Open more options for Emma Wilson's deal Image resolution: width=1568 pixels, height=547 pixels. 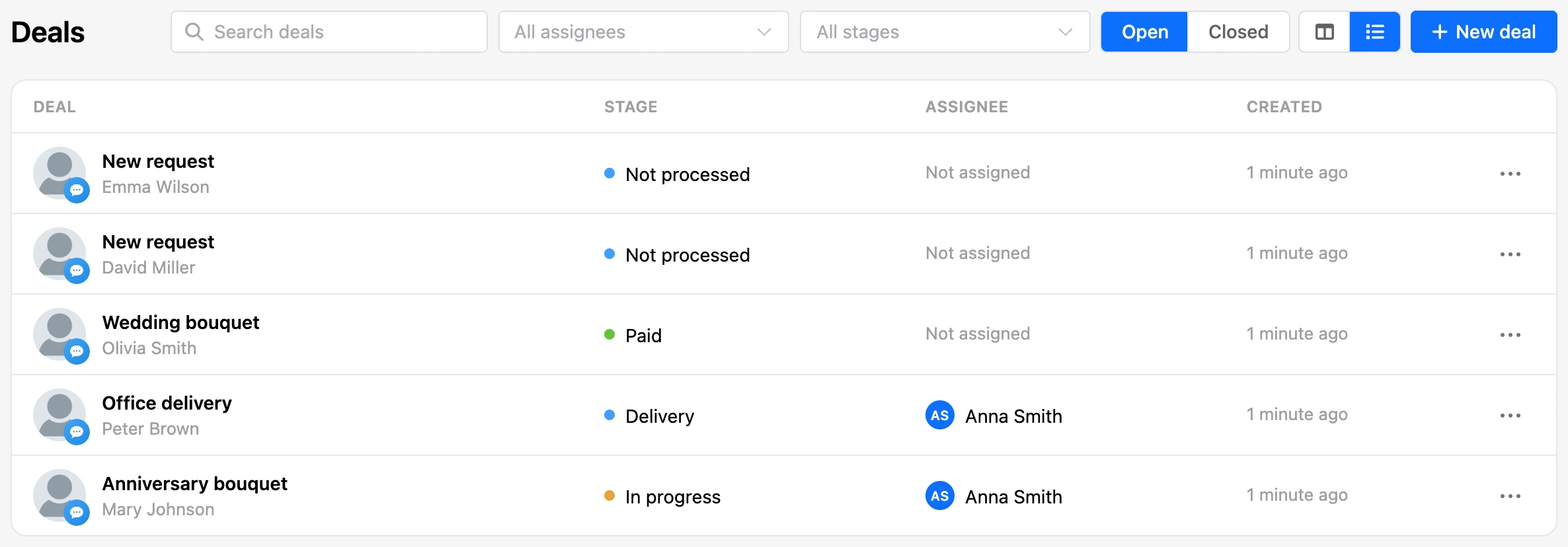1510,174
